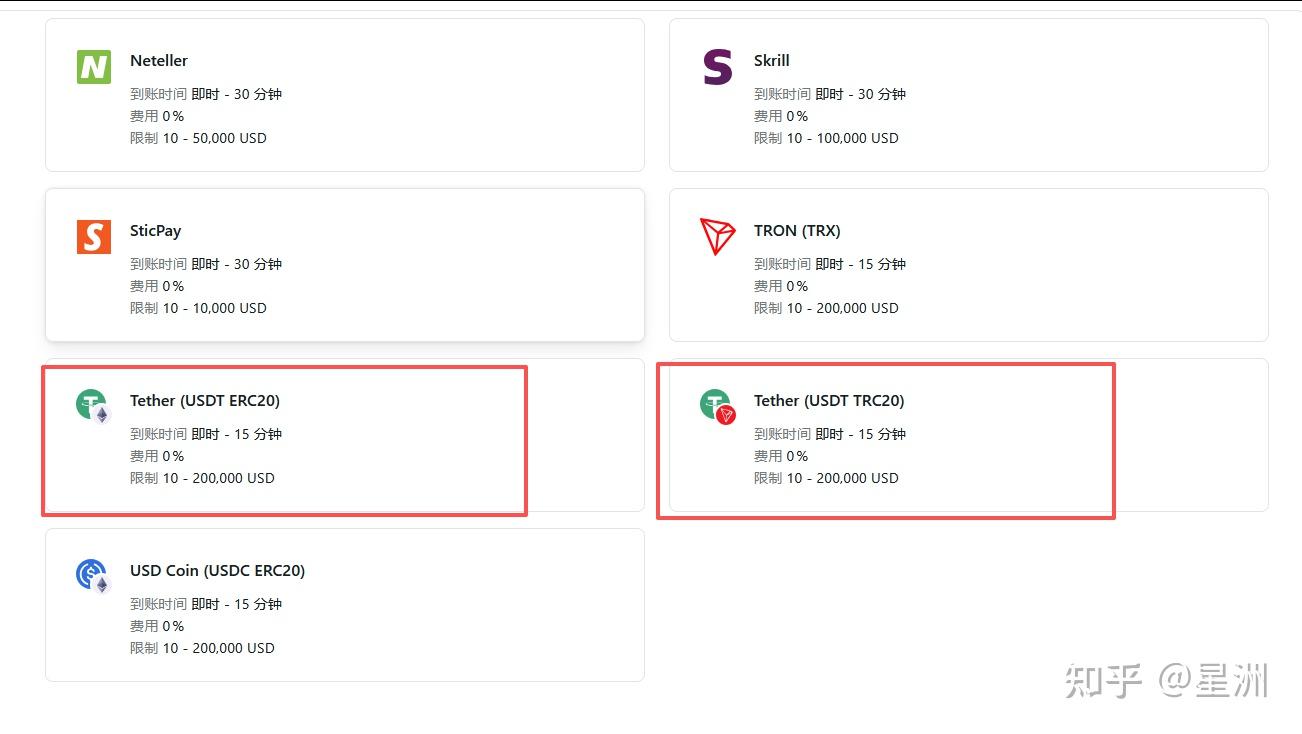Click the Tether ERC20 coin icon
This screenshot has width=1302, height=734.
[x=93, y=406]
